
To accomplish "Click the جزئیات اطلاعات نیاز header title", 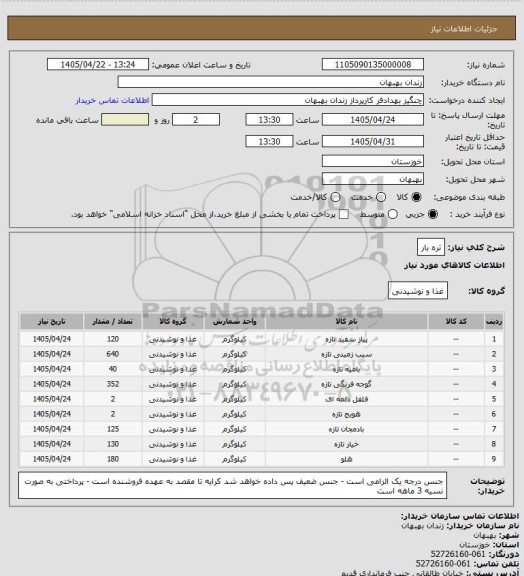I will (464, 29).
